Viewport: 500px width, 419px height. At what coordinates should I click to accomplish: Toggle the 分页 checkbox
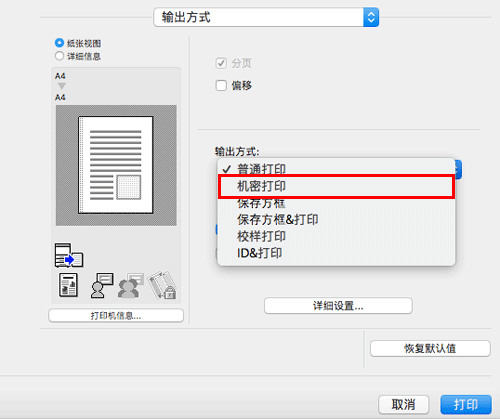coord(221,63)
